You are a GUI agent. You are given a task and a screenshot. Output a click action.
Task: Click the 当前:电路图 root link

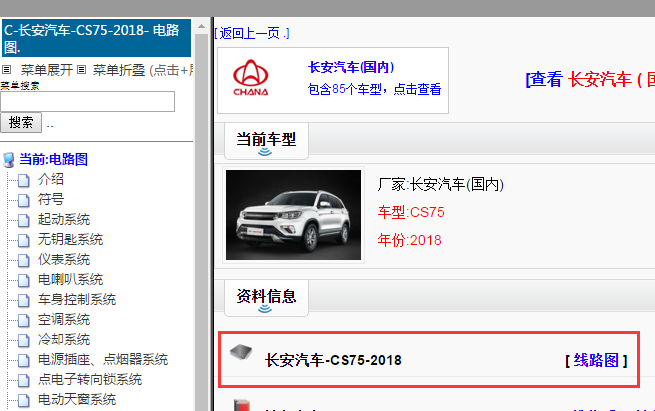pyautogui.click(x=53, y=159)
